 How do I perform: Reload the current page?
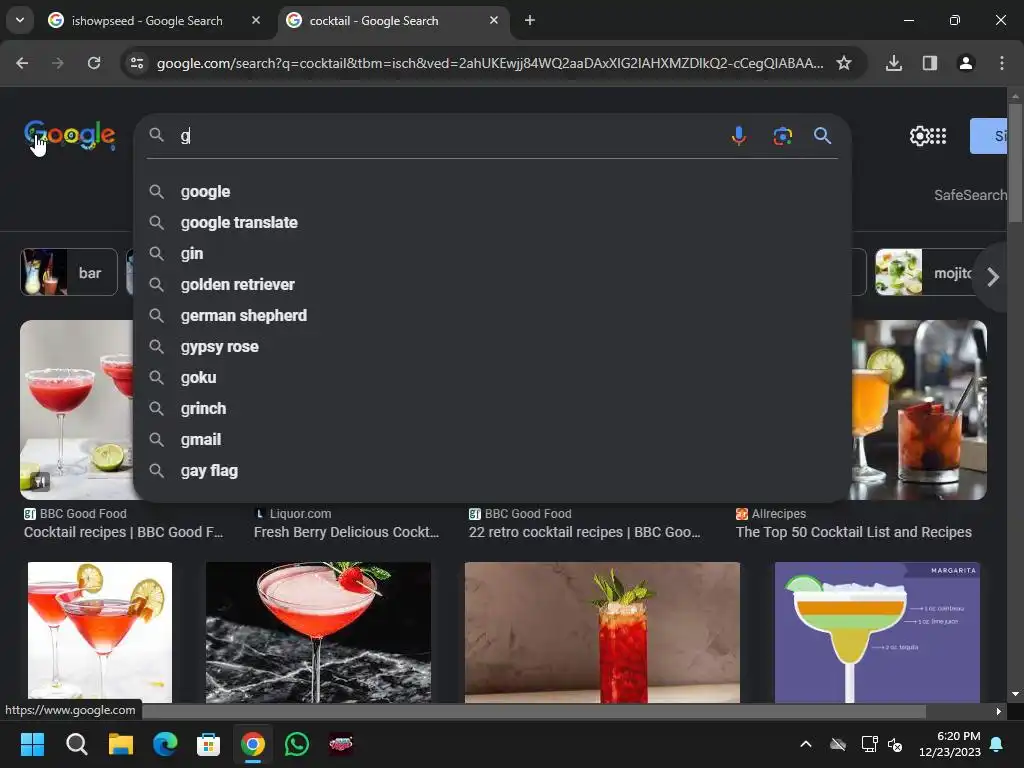94,63
